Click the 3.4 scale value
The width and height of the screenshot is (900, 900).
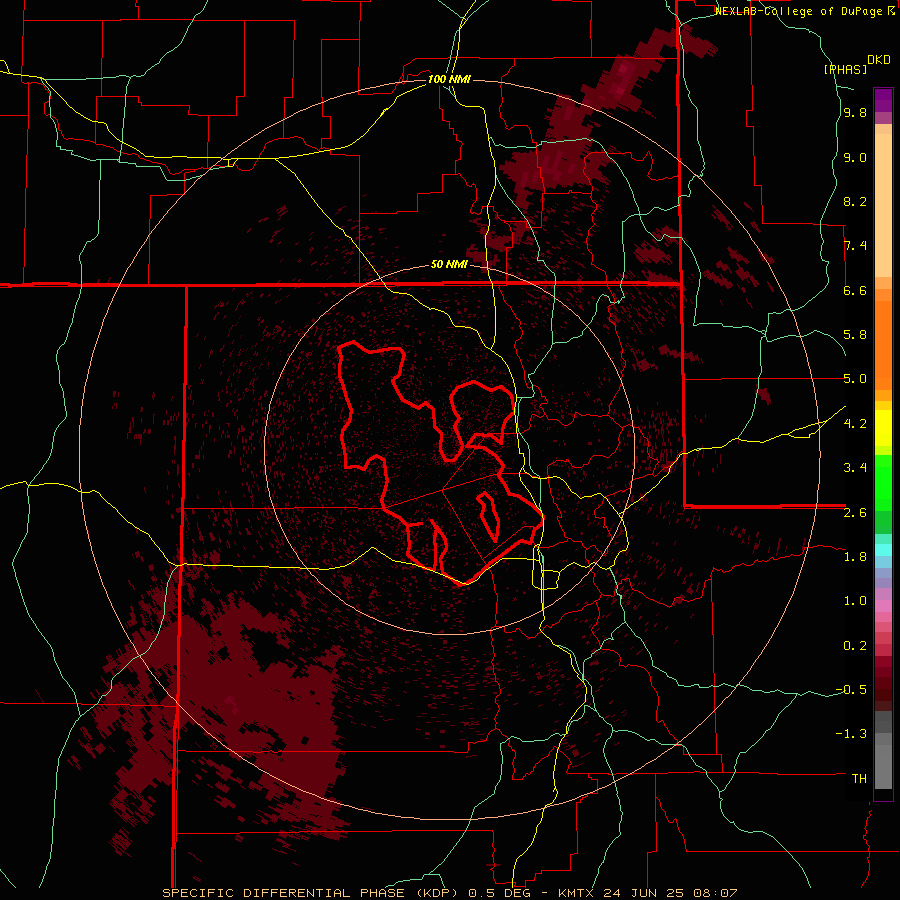tap(855, 468)
